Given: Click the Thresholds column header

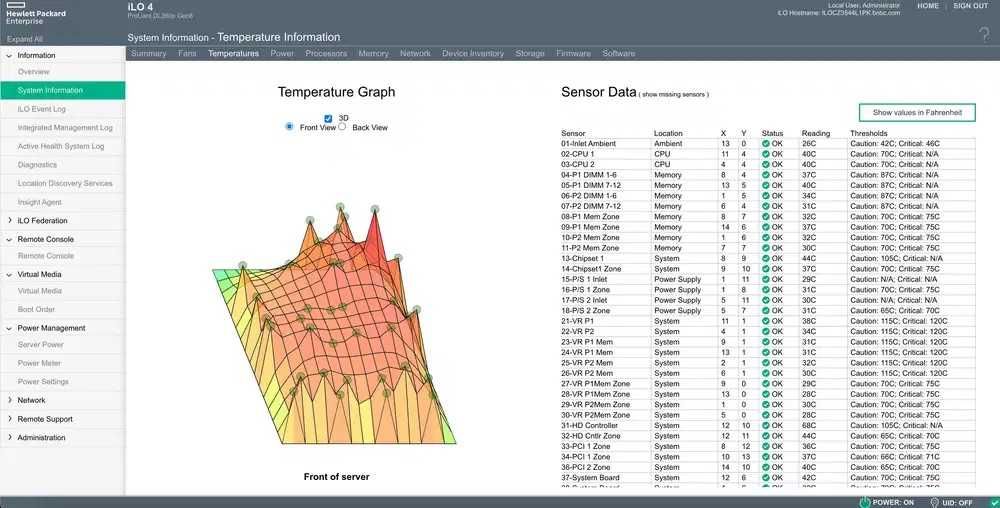Looking at the screenshot, I should [x=869, y=133].
